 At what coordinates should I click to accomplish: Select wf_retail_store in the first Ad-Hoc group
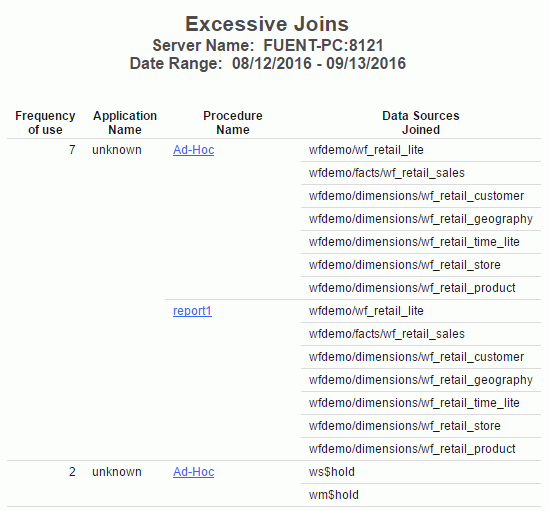tap(404, 265)
